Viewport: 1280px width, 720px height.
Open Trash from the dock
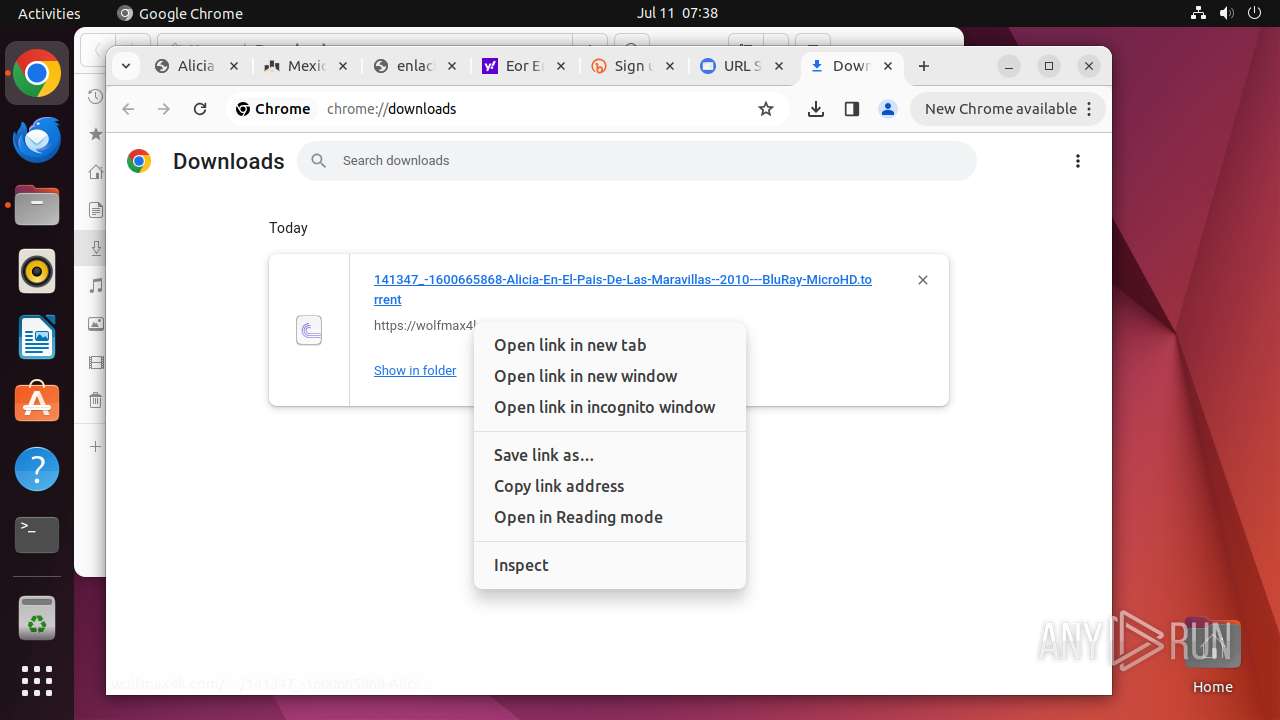click(37, 618)
